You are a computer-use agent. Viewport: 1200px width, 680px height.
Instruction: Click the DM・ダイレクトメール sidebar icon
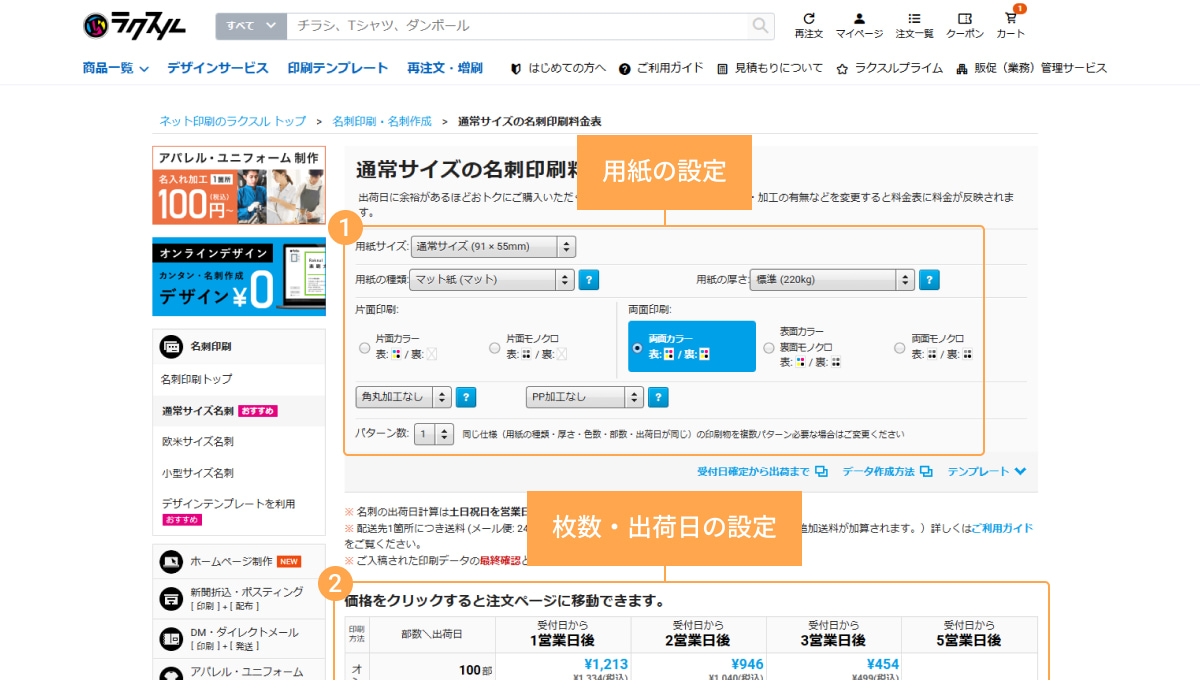pos(170,637)
